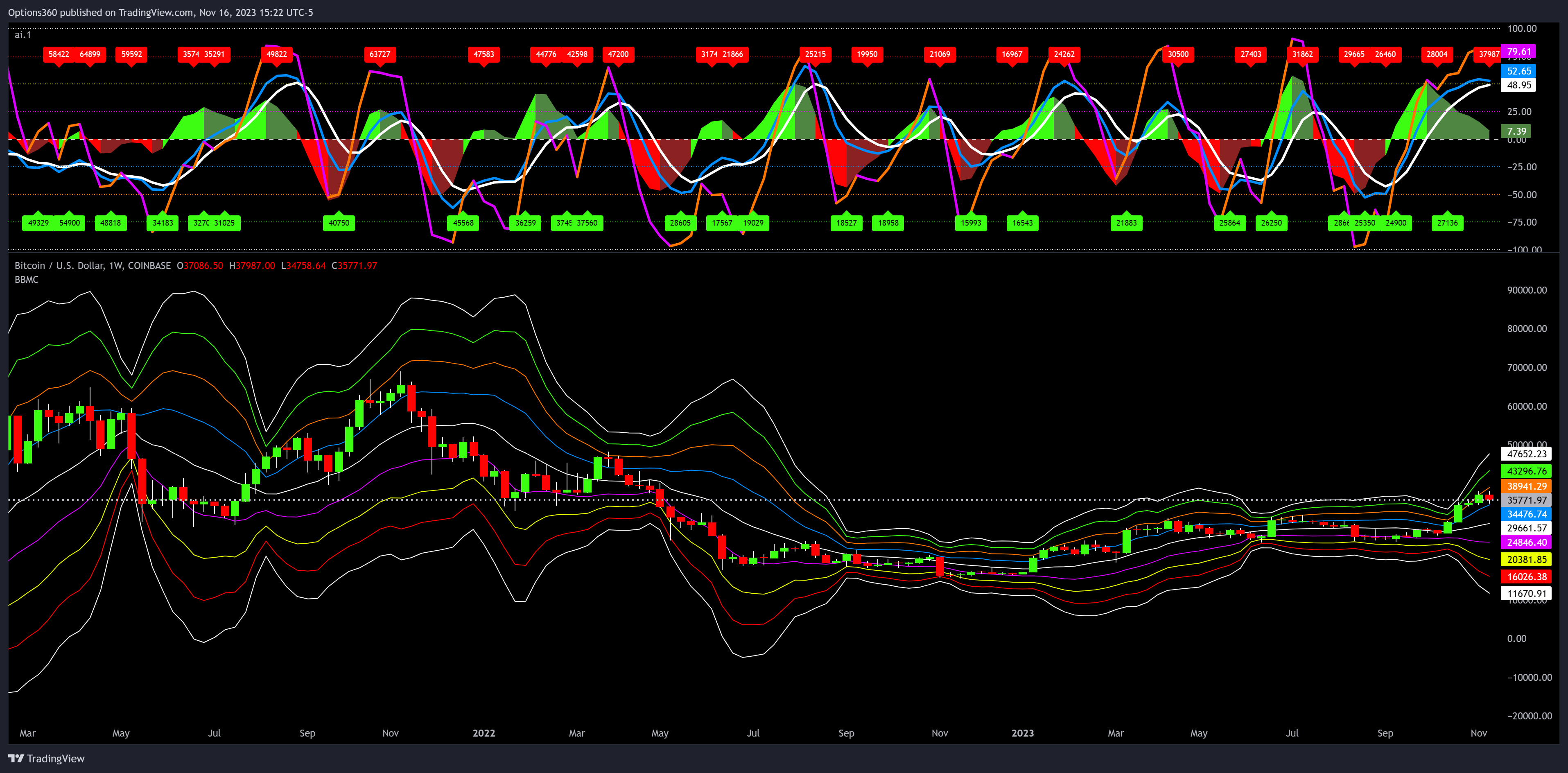Click the green 21883 signal marker
Image resolution: width=1568 pixels, height=773 pixels.
1127,223
